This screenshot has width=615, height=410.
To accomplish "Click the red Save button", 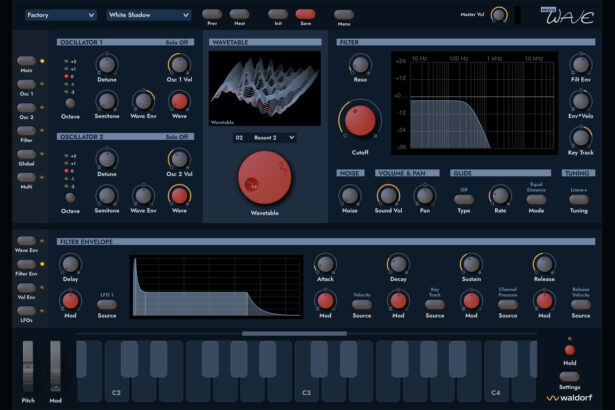I will click(x=305, y=15).
